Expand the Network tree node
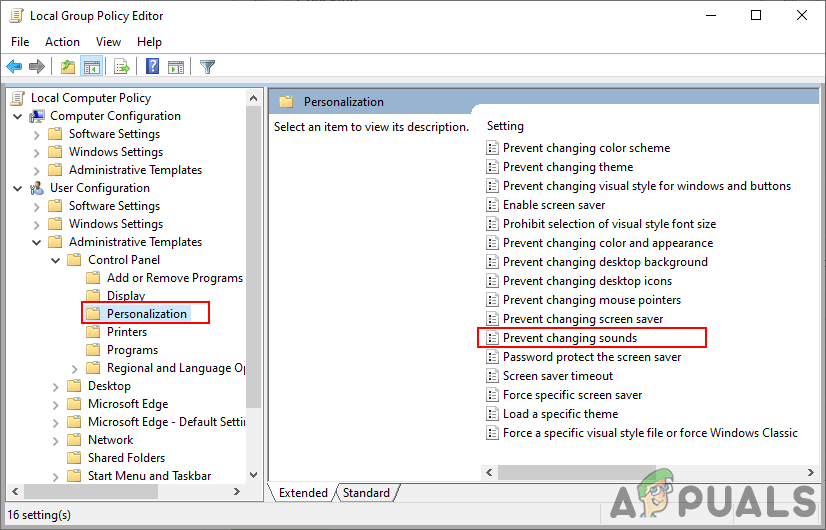The image size is (826, 530). click(55, 440)
